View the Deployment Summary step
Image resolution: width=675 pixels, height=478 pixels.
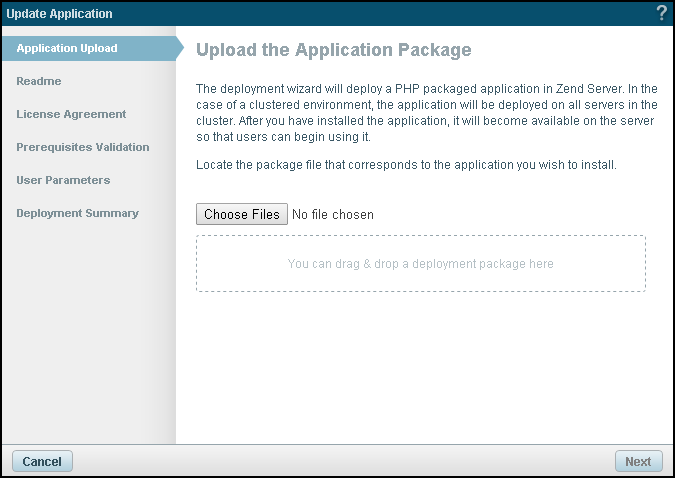click(x=77, y=213)
